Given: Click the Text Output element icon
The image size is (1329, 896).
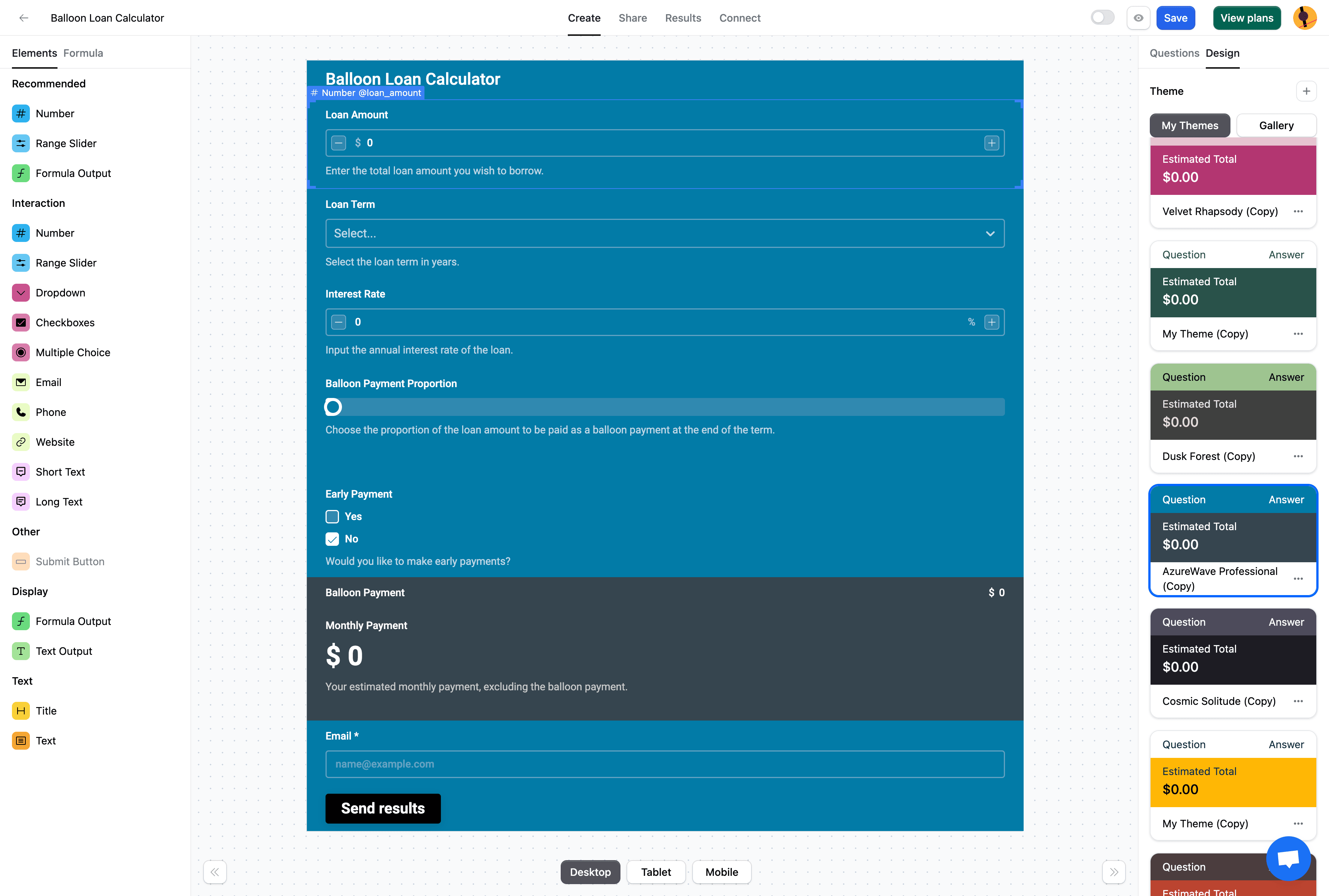Looking at the screenshot, I should (21, 651).
